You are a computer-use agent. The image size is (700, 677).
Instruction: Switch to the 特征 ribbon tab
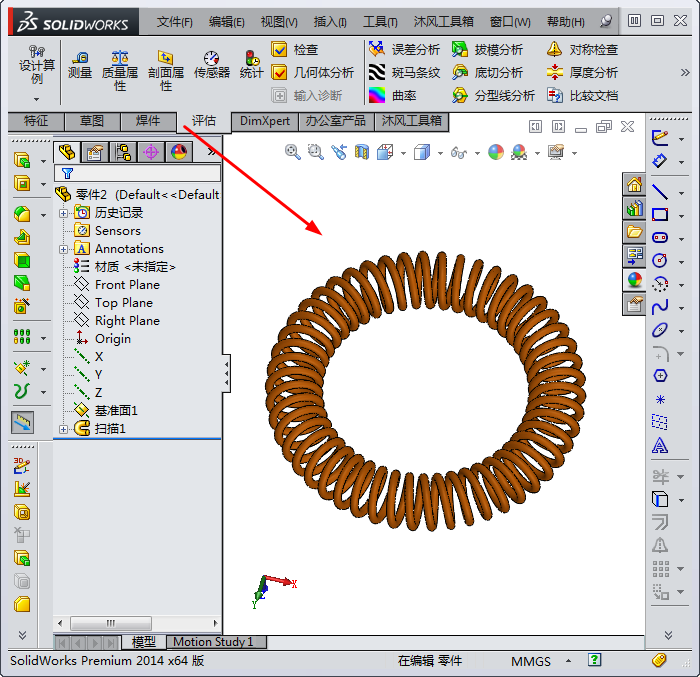tap(36, 121)
